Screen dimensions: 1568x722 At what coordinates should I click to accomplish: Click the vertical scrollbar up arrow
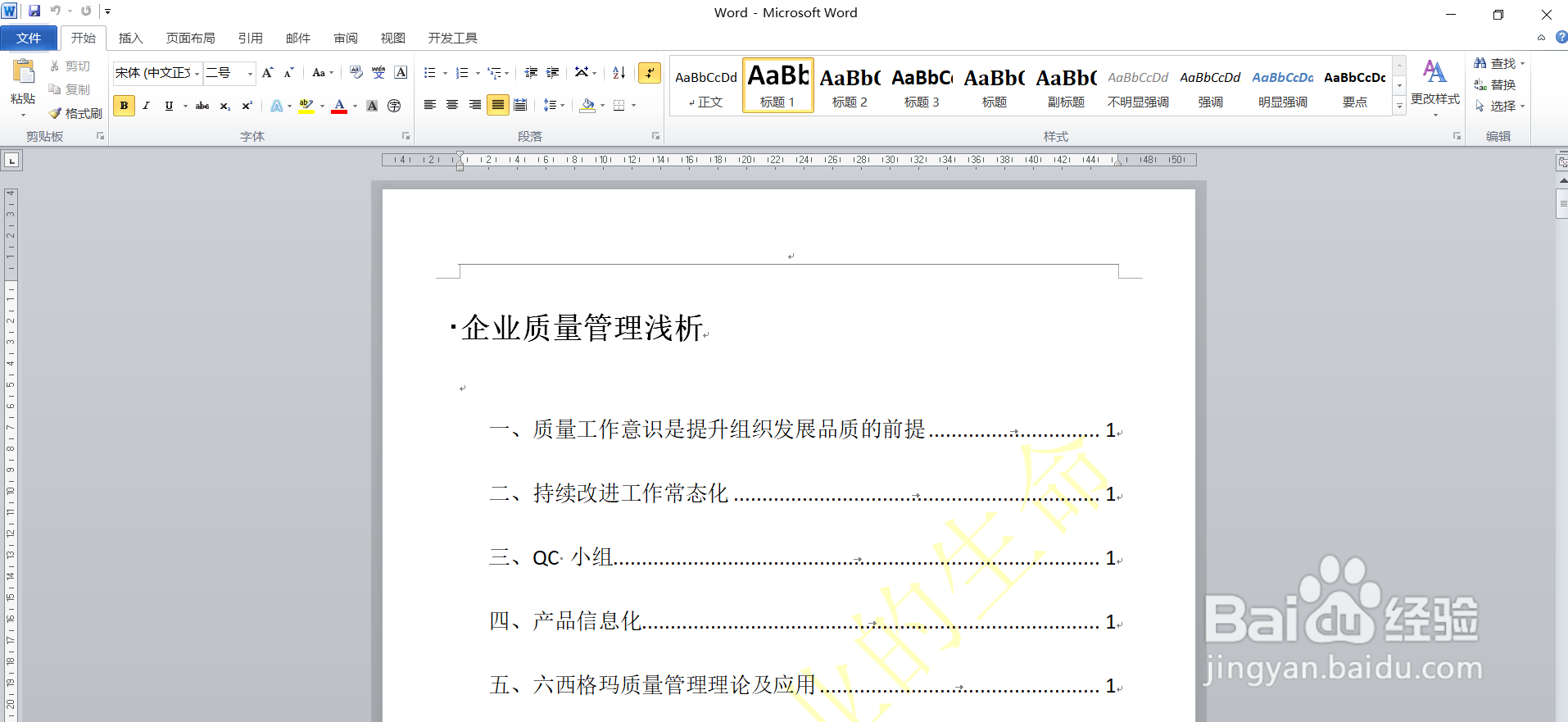click(x=1562, y=180)
